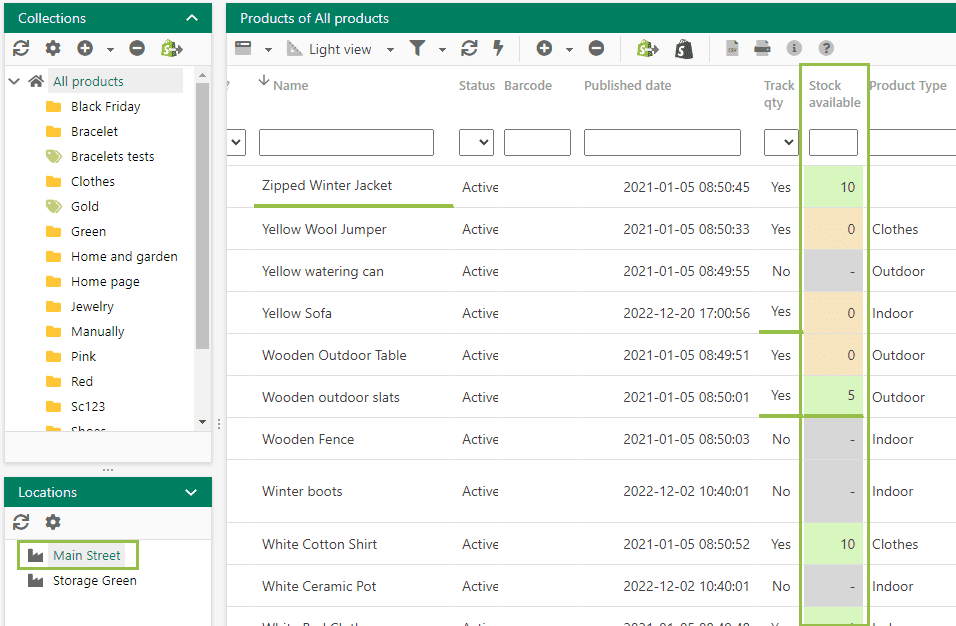Select the Black Friday collection
The width and height of the screenshot is (956, 626).
[x=105, y=106]
